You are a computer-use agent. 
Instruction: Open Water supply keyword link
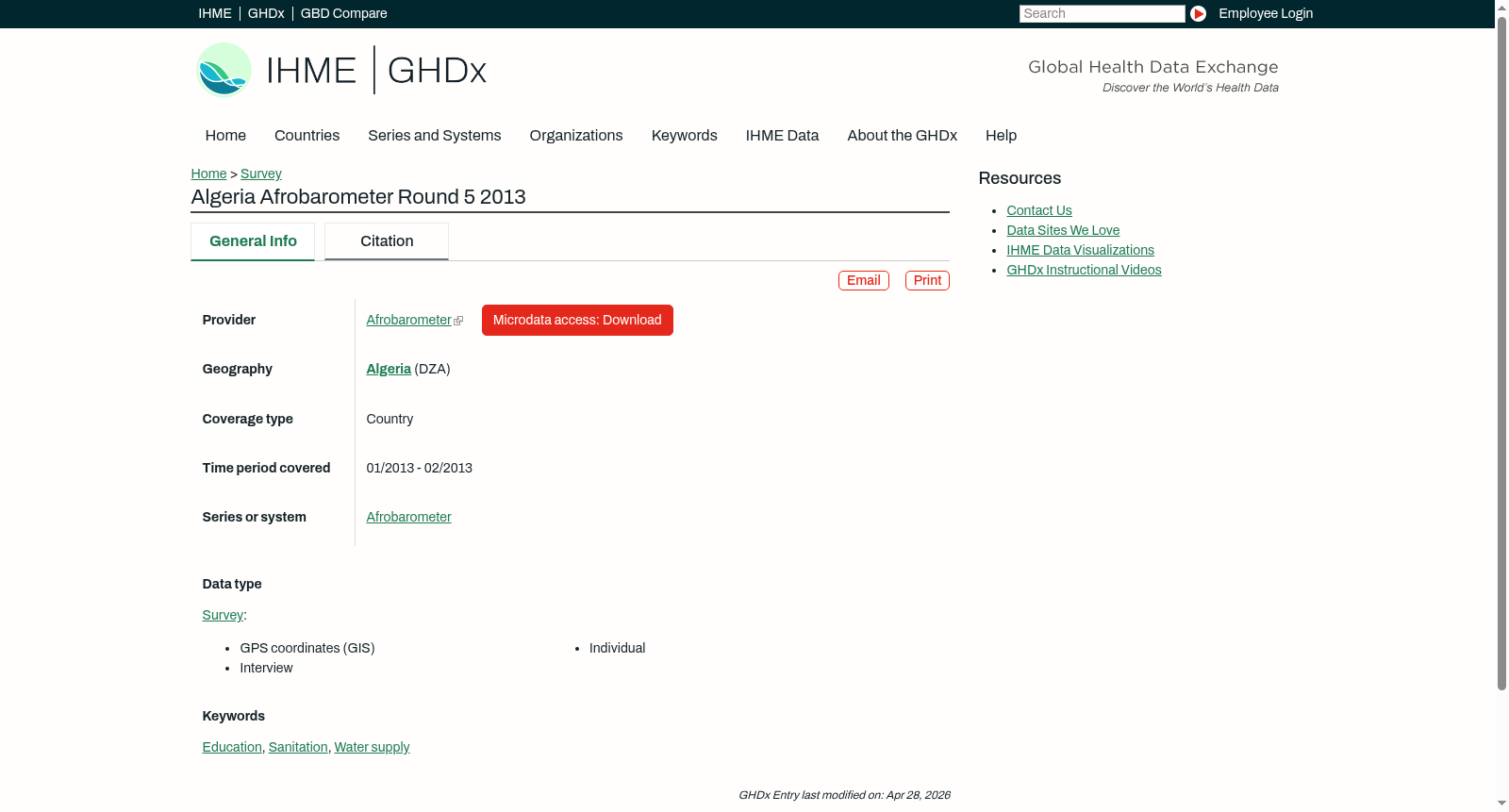point(372,748)
